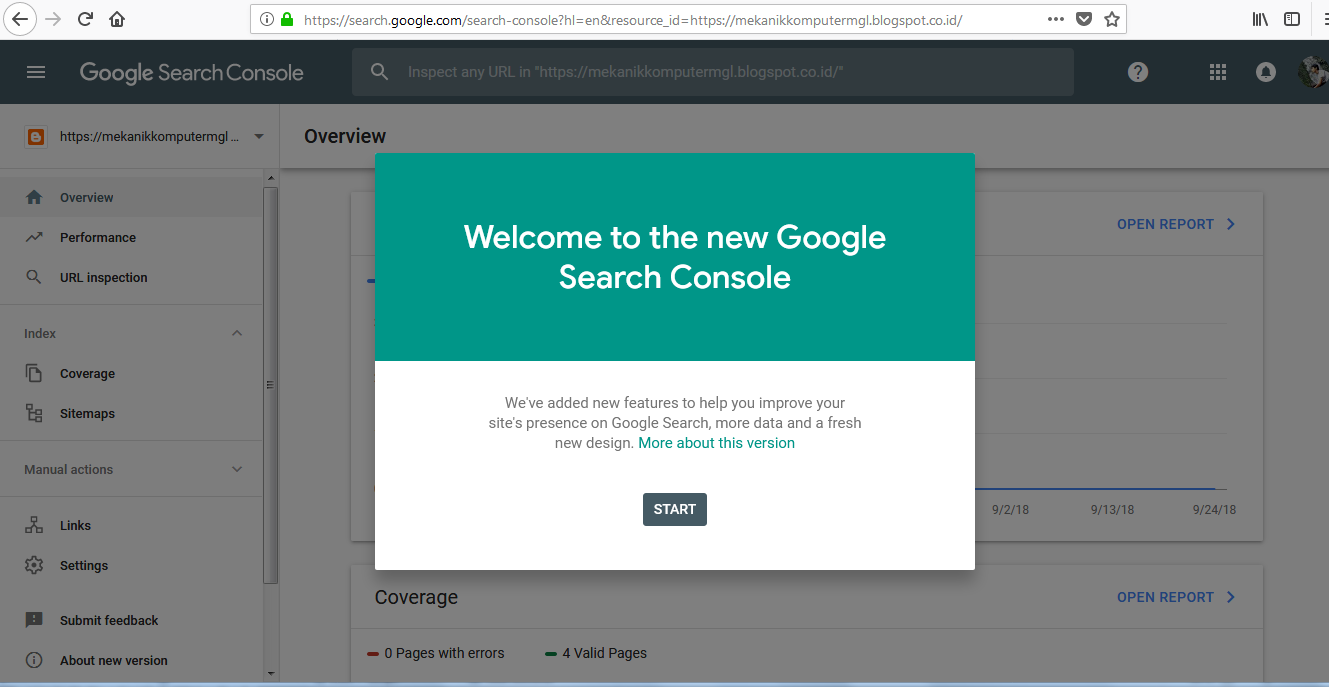Screen dimensions: 1329x687
Task: Open notifications bell
Action: pyautogui.click(x=1266, y=72)
